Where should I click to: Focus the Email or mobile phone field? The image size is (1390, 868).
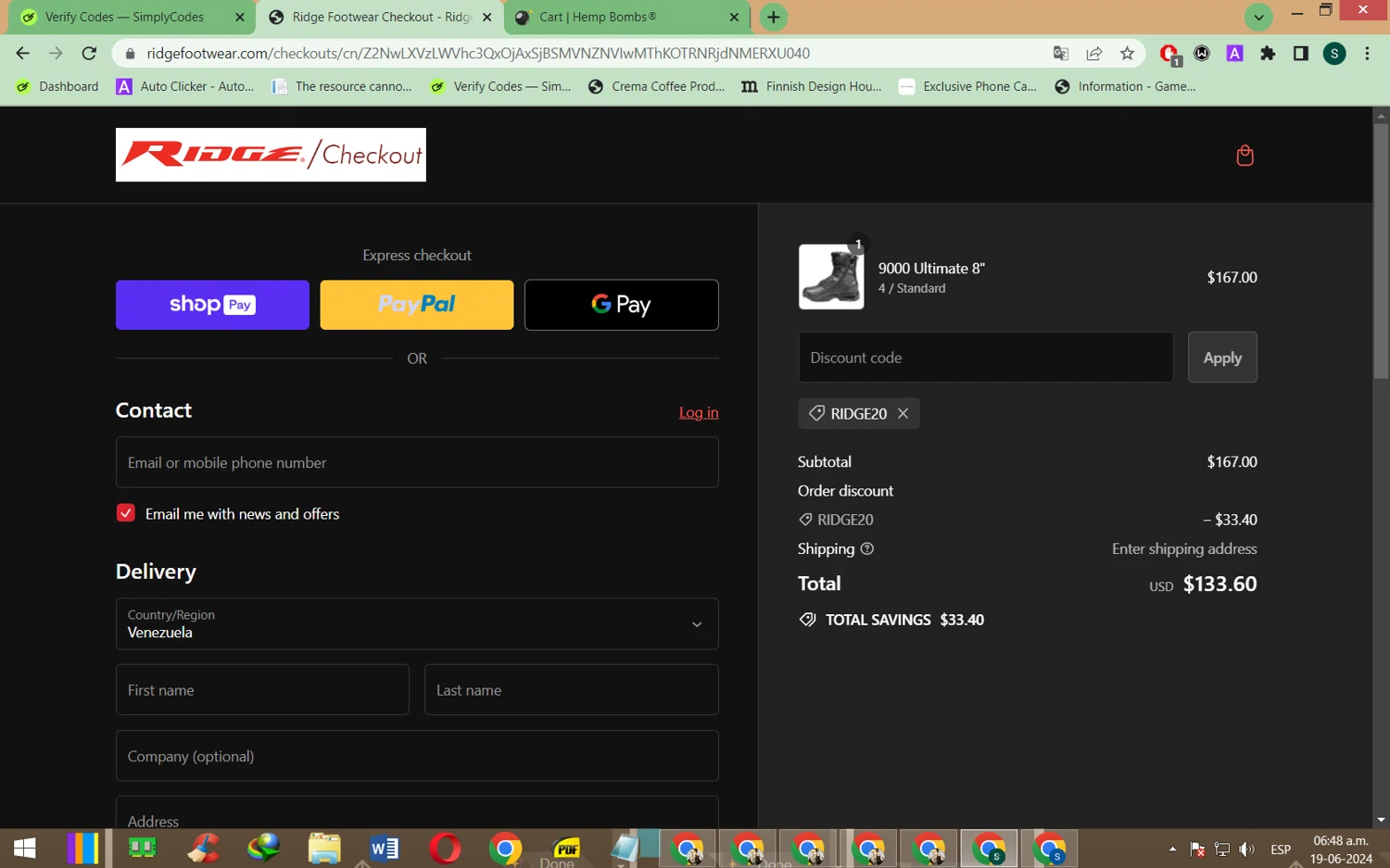point(417,462)
